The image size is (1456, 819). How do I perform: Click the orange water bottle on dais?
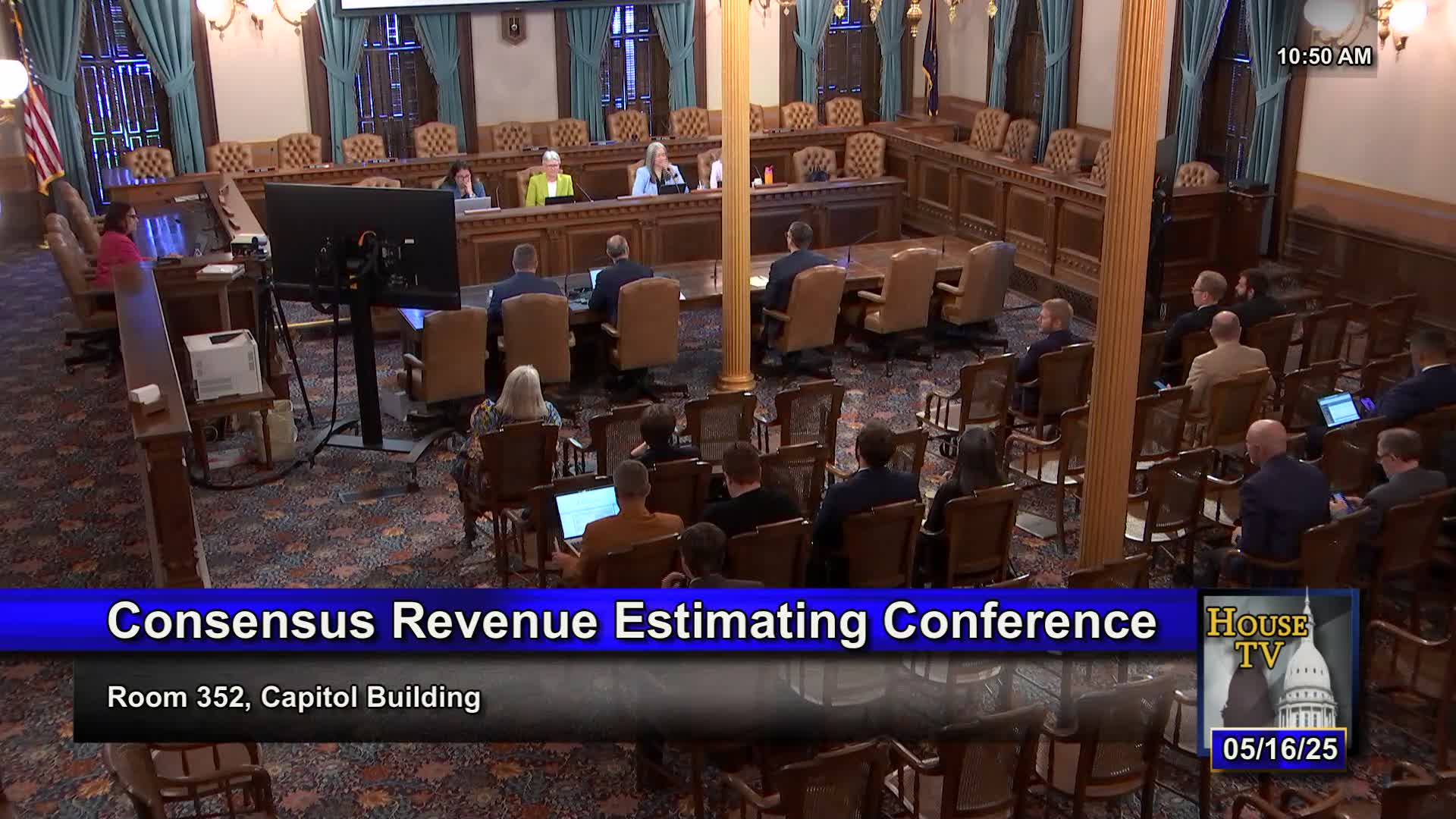(770, 174)
